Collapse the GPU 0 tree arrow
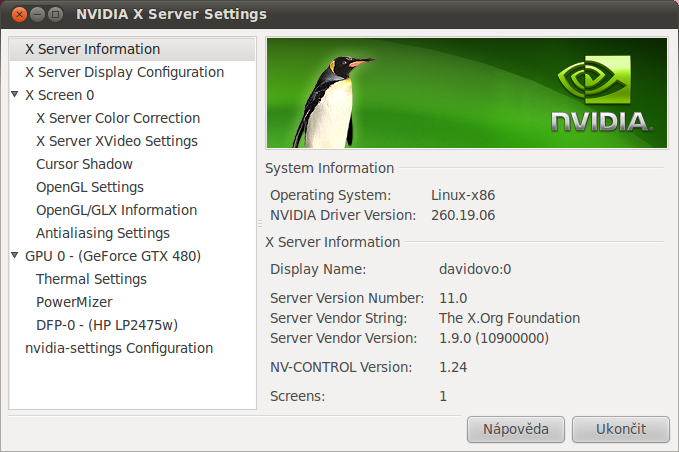 [15, 255]
